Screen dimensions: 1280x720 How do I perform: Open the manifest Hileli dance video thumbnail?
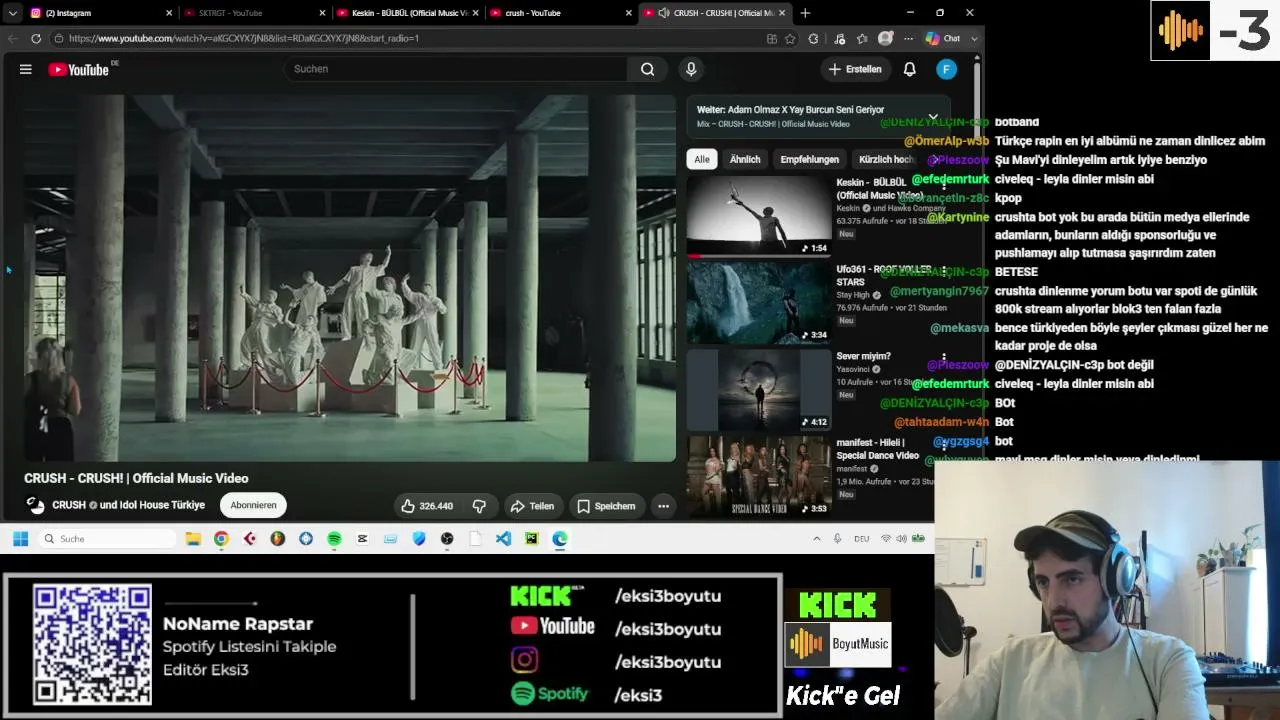[x=759, y=476]
